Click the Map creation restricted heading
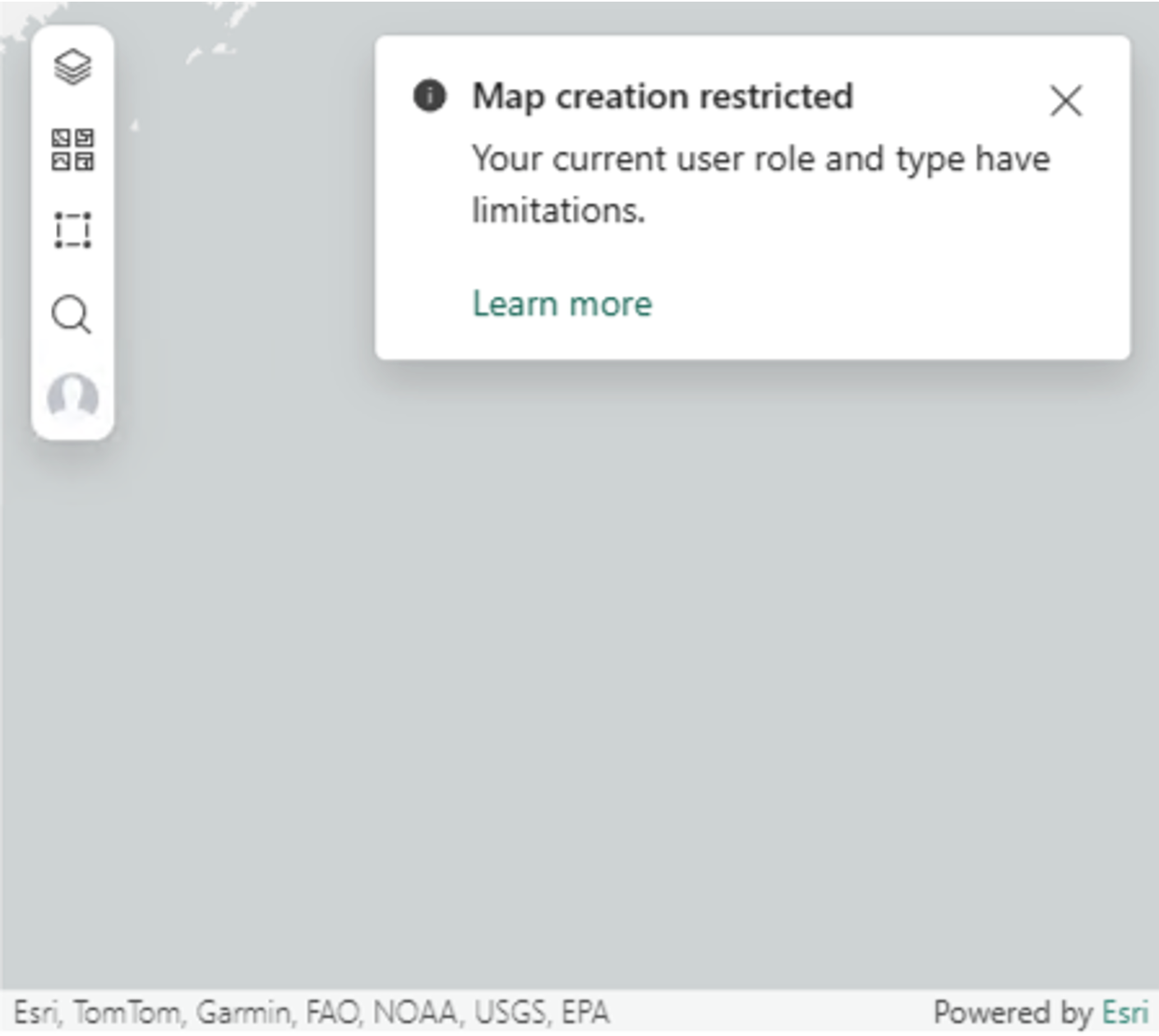Image resolution: width=1159 pixels, height=1036 pixels. 663,97
